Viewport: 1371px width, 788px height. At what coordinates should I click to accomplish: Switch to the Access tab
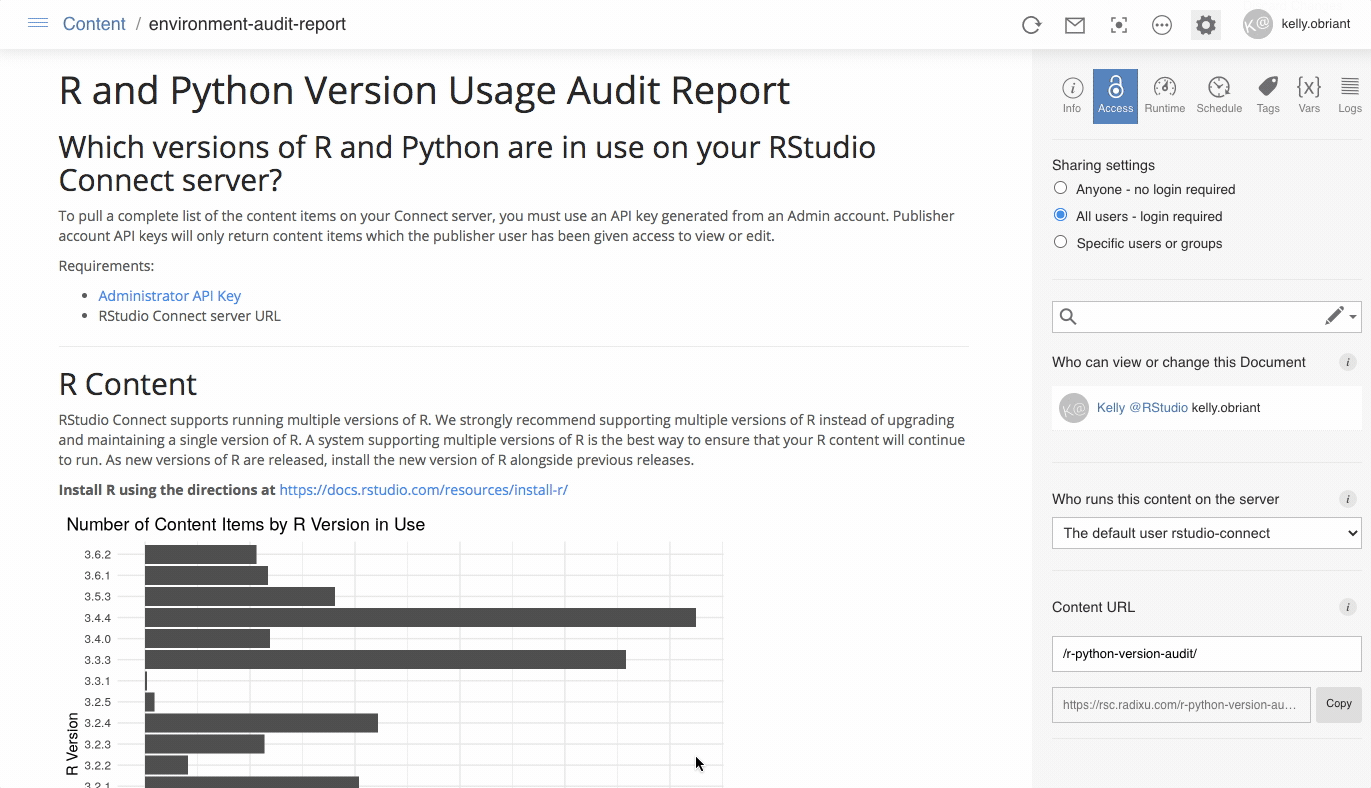click(1115, 96)
